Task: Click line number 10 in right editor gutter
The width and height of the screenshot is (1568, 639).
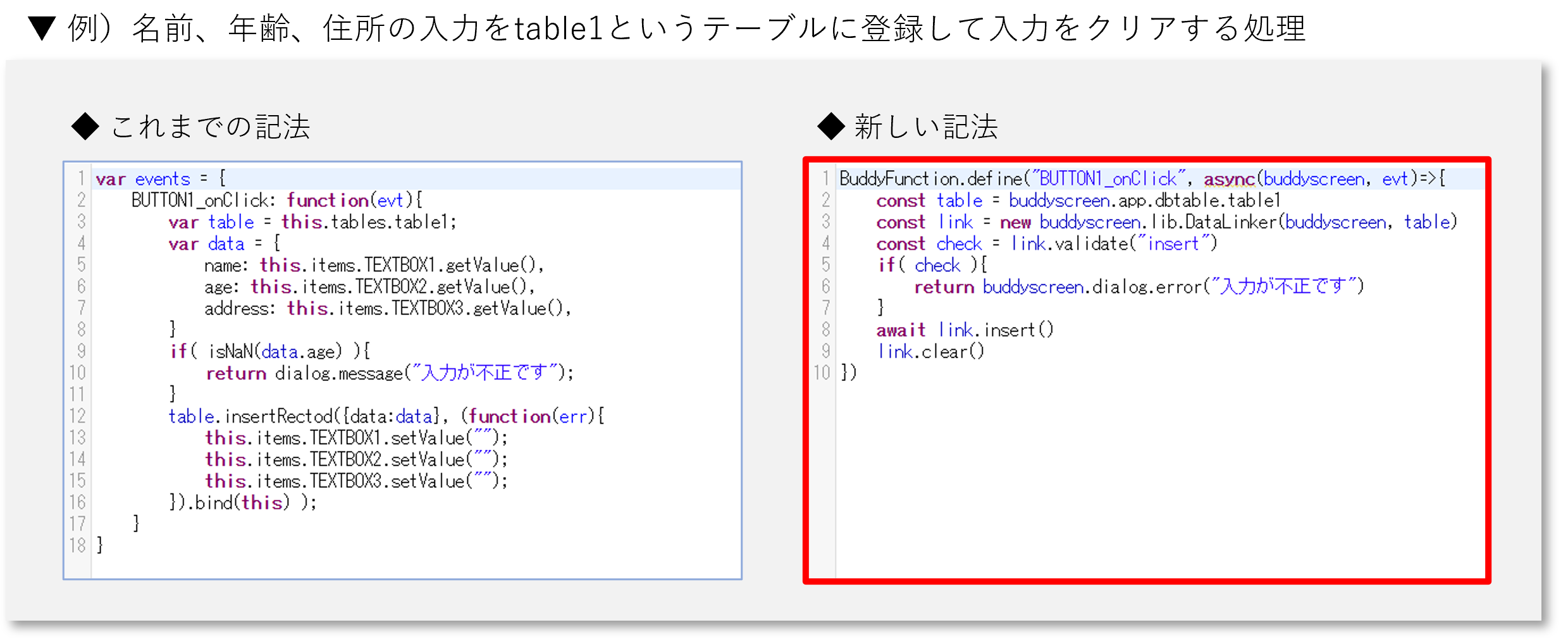Action: [822, 373]
